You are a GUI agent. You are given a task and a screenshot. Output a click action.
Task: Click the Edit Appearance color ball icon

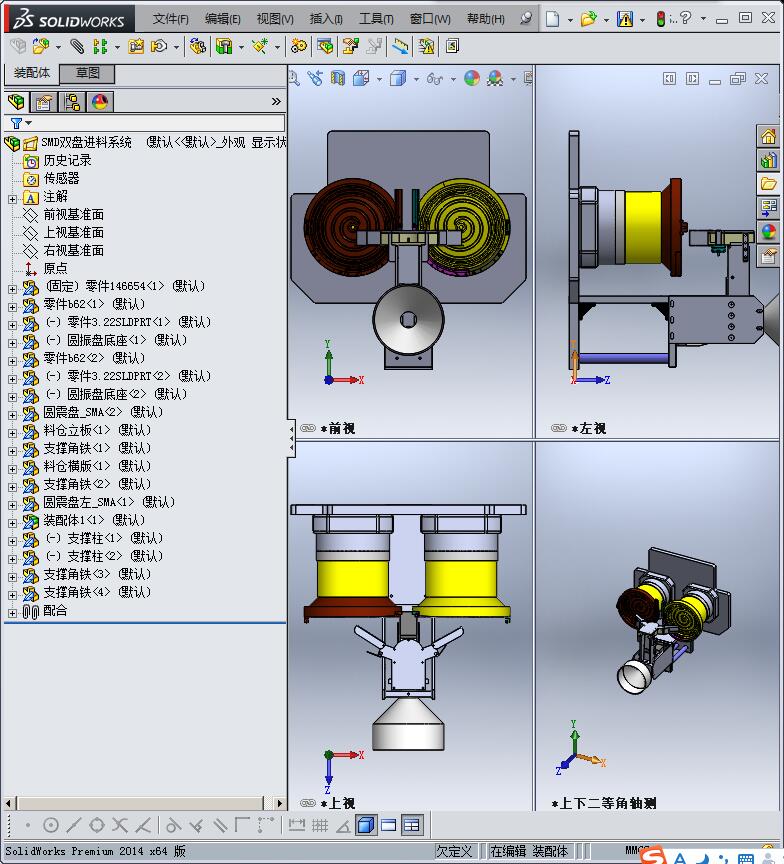pyautogui.click(x=472, y=78)
